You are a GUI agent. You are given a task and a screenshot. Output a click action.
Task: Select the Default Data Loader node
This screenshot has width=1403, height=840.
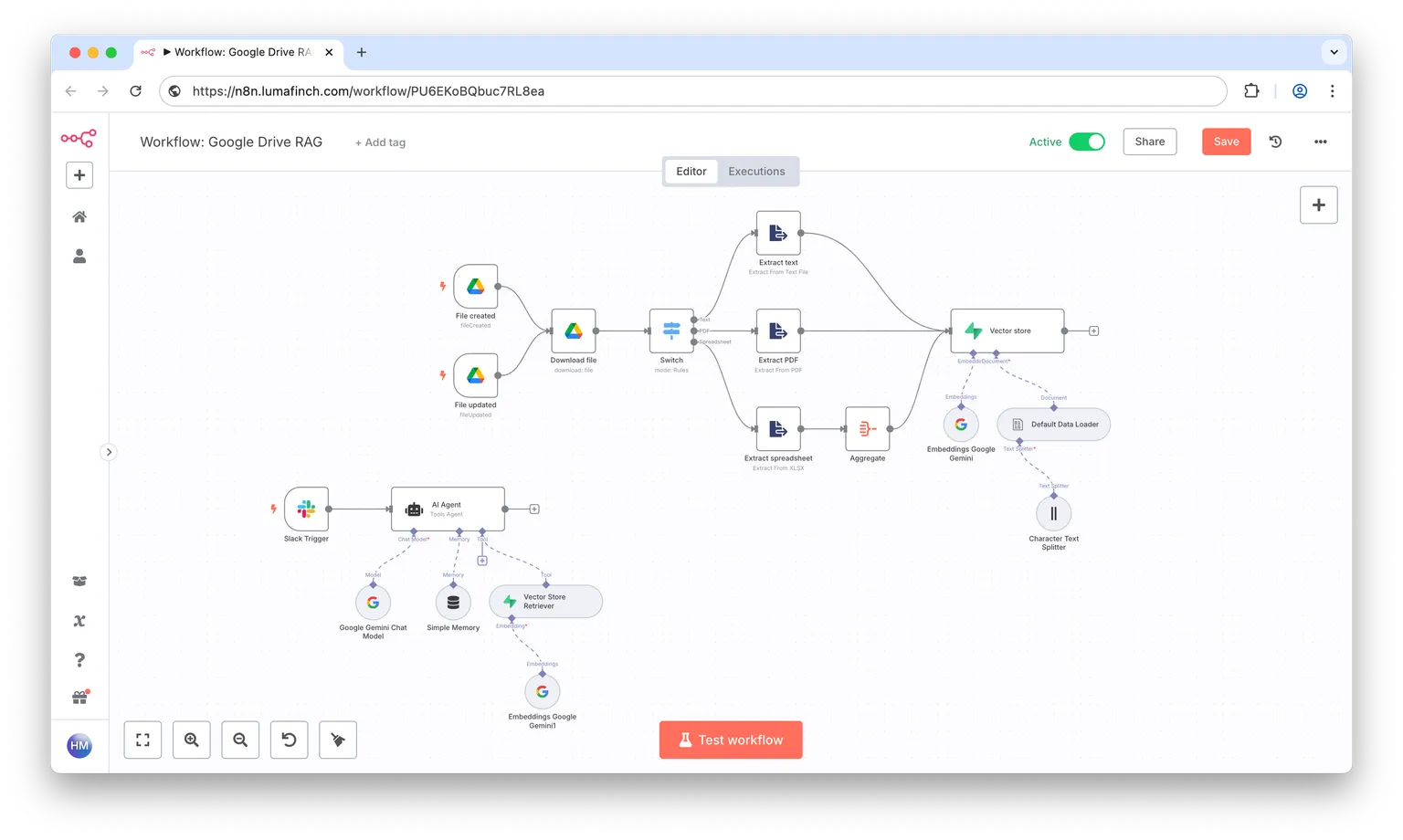[1054, 425]
